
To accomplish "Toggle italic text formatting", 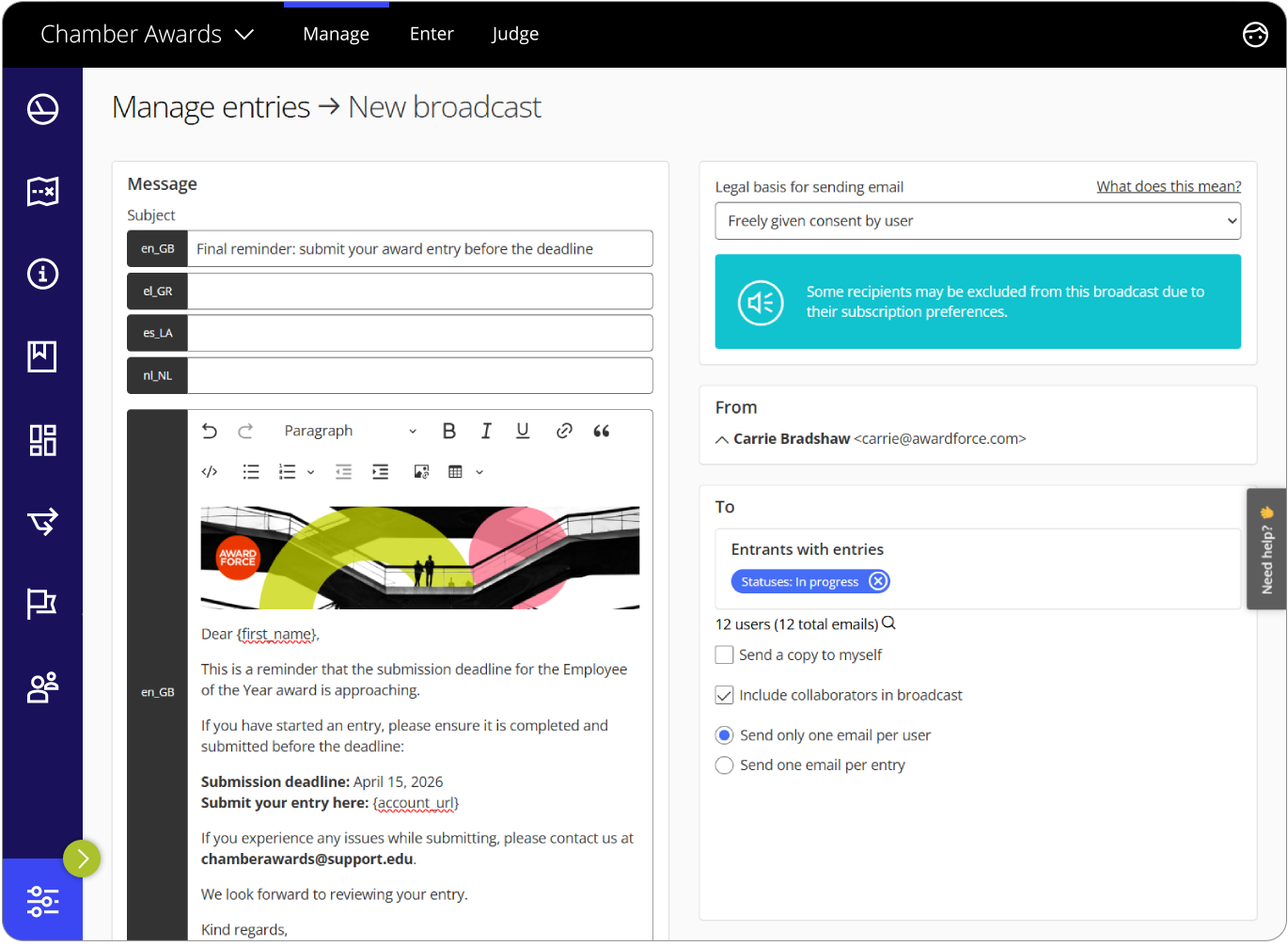I will tap(486, 431).
